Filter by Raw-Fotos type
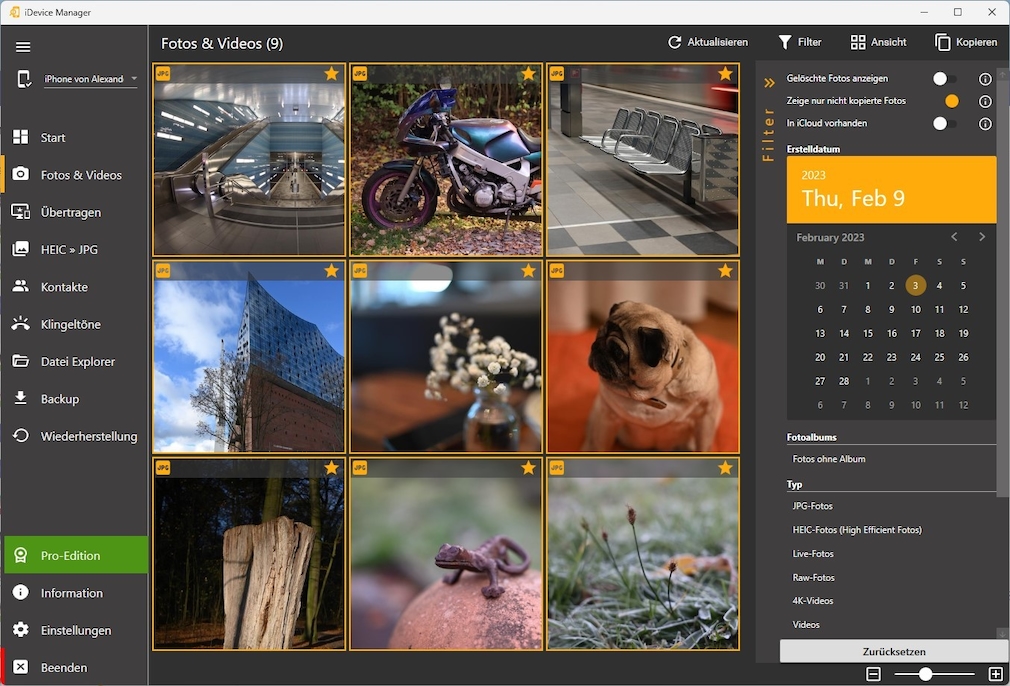 (813, 577)
